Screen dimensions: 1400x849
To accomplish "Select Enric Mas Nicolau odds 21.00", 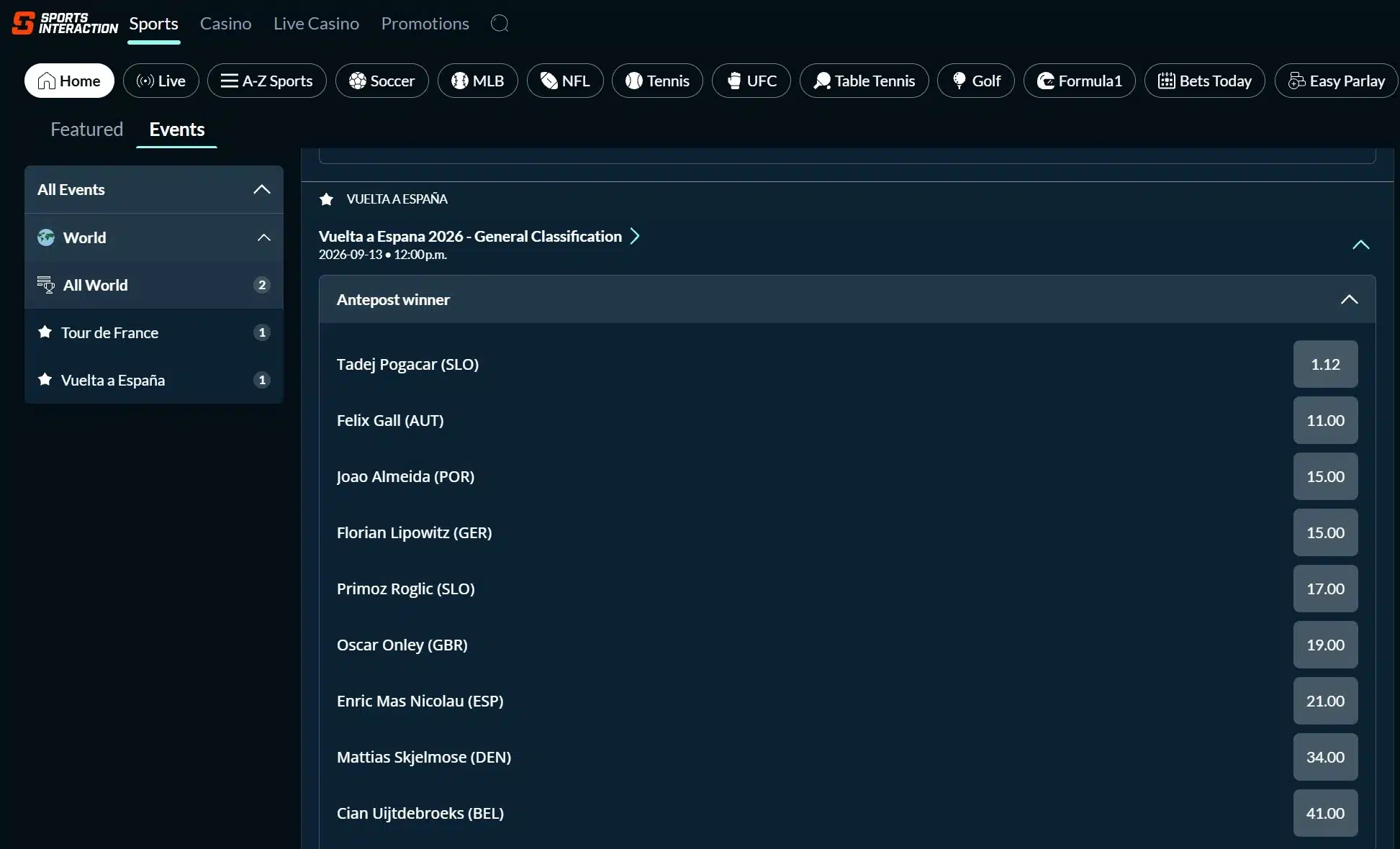I will 1325,701.
